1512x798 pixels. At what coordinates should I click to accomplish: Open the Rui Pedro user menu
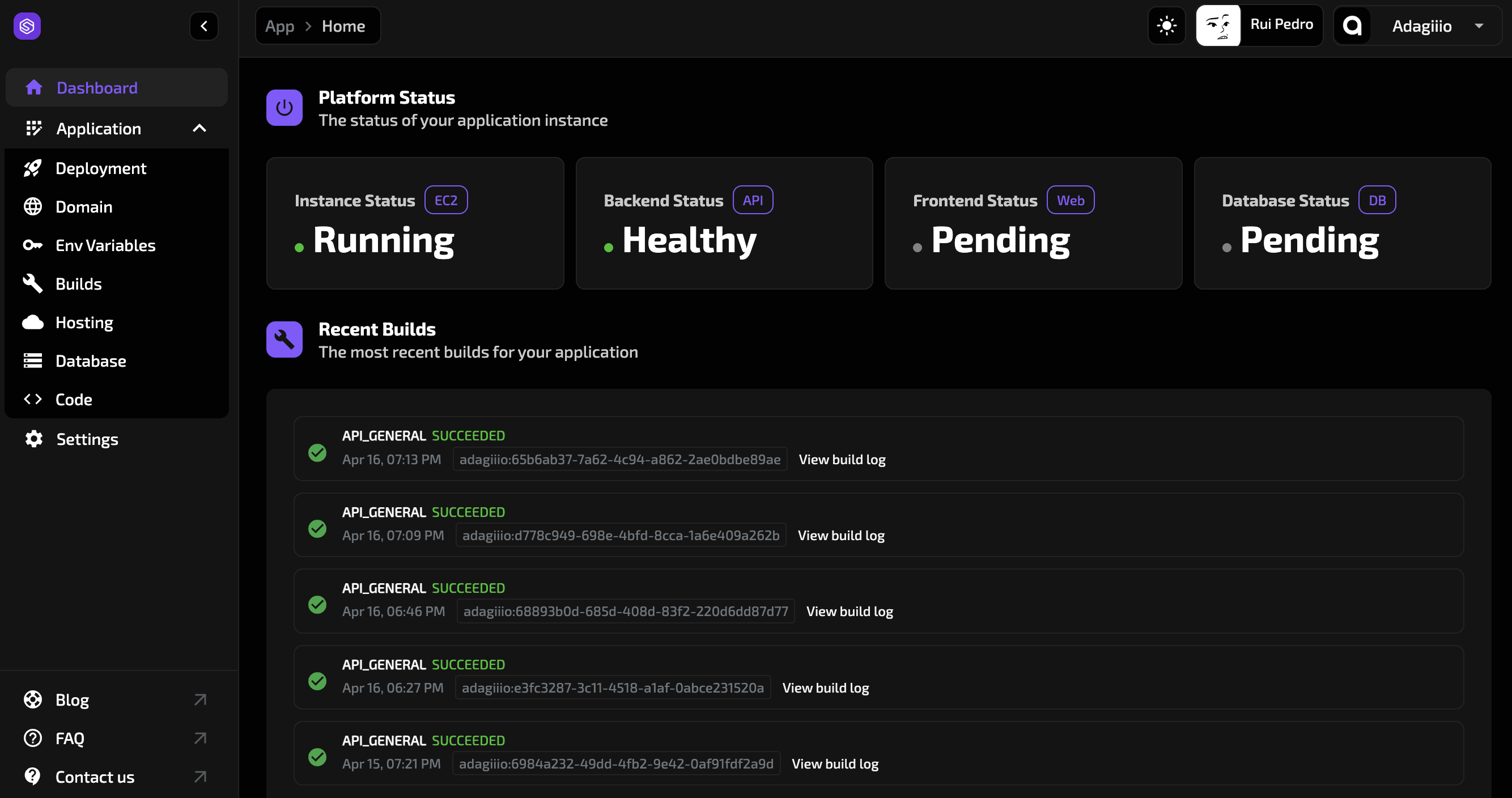click(x=1259, y=26)
